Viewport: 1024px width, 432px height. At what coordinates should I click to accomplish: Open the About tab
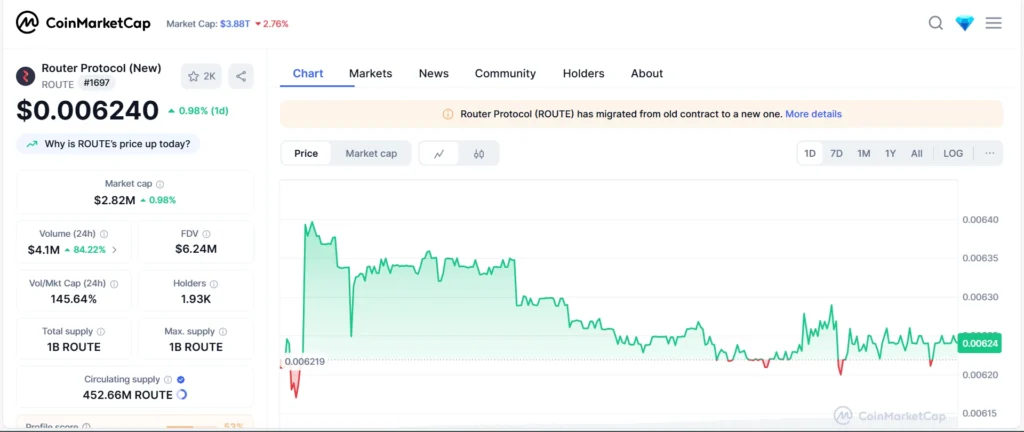[647, 74]
